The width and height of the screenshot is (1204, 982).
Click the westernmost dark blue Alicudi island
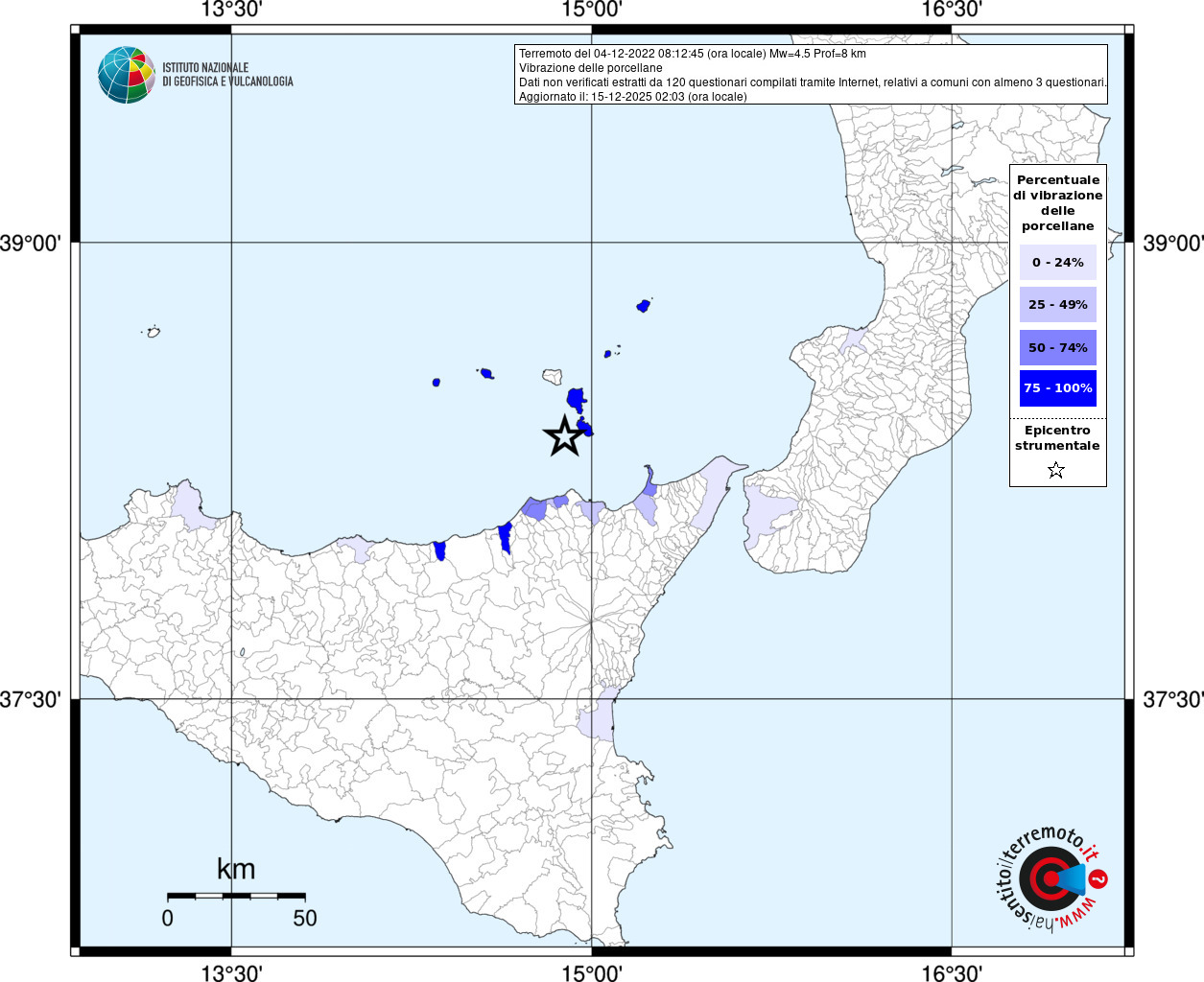pyautogui.click(x=437, y=382)
